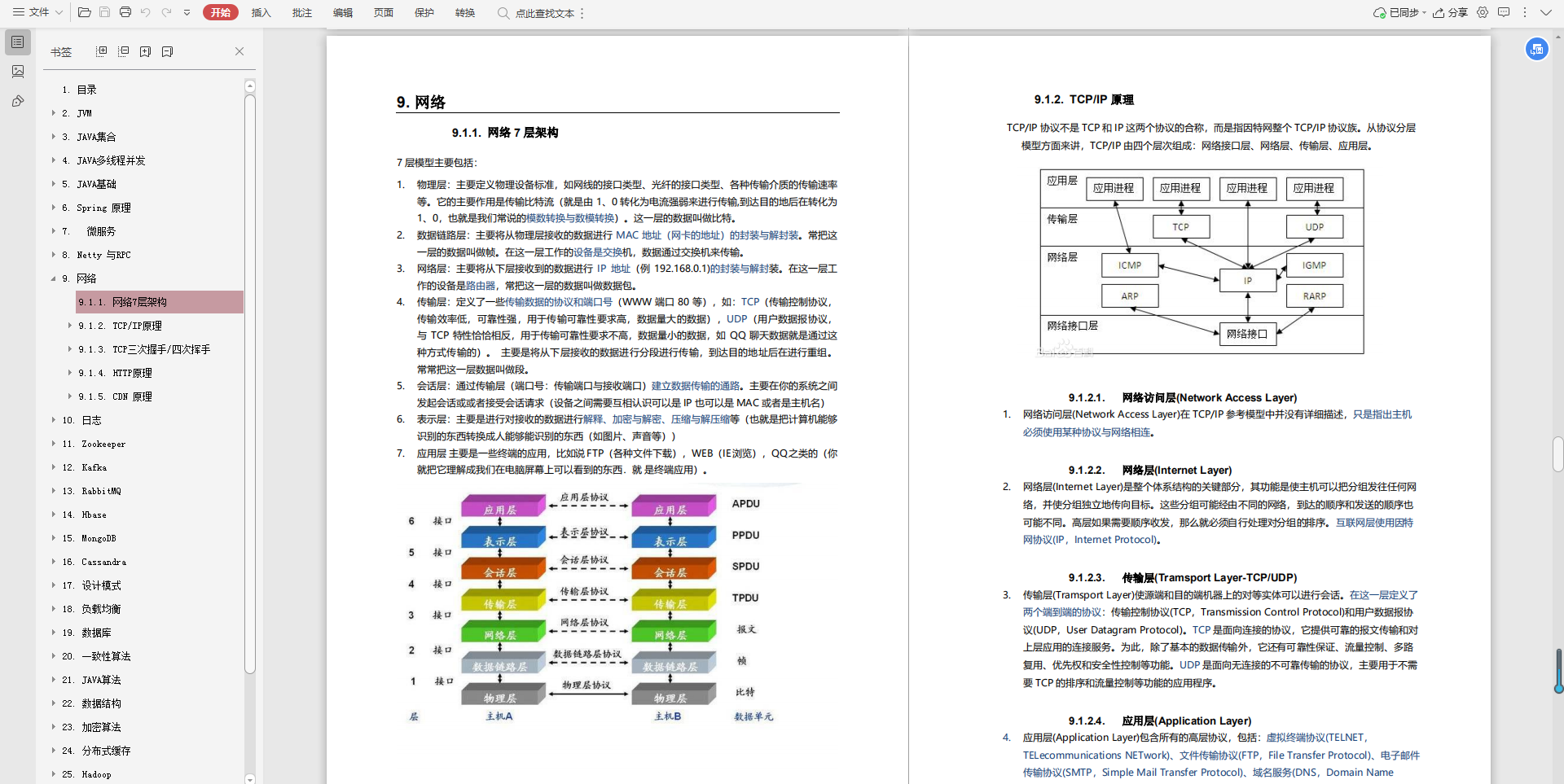Go to the 15. MongoDB bookmark
The height and width of the screenshot is (784, 1564).
[90, 538]
